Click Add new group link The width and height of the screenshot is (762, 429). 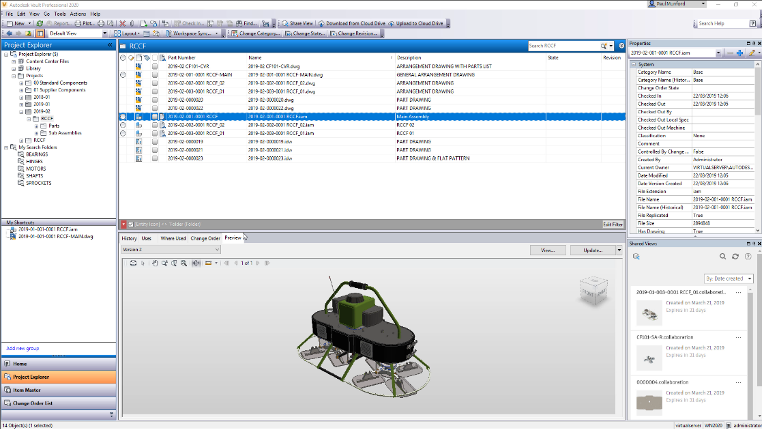tap(23, 348)
